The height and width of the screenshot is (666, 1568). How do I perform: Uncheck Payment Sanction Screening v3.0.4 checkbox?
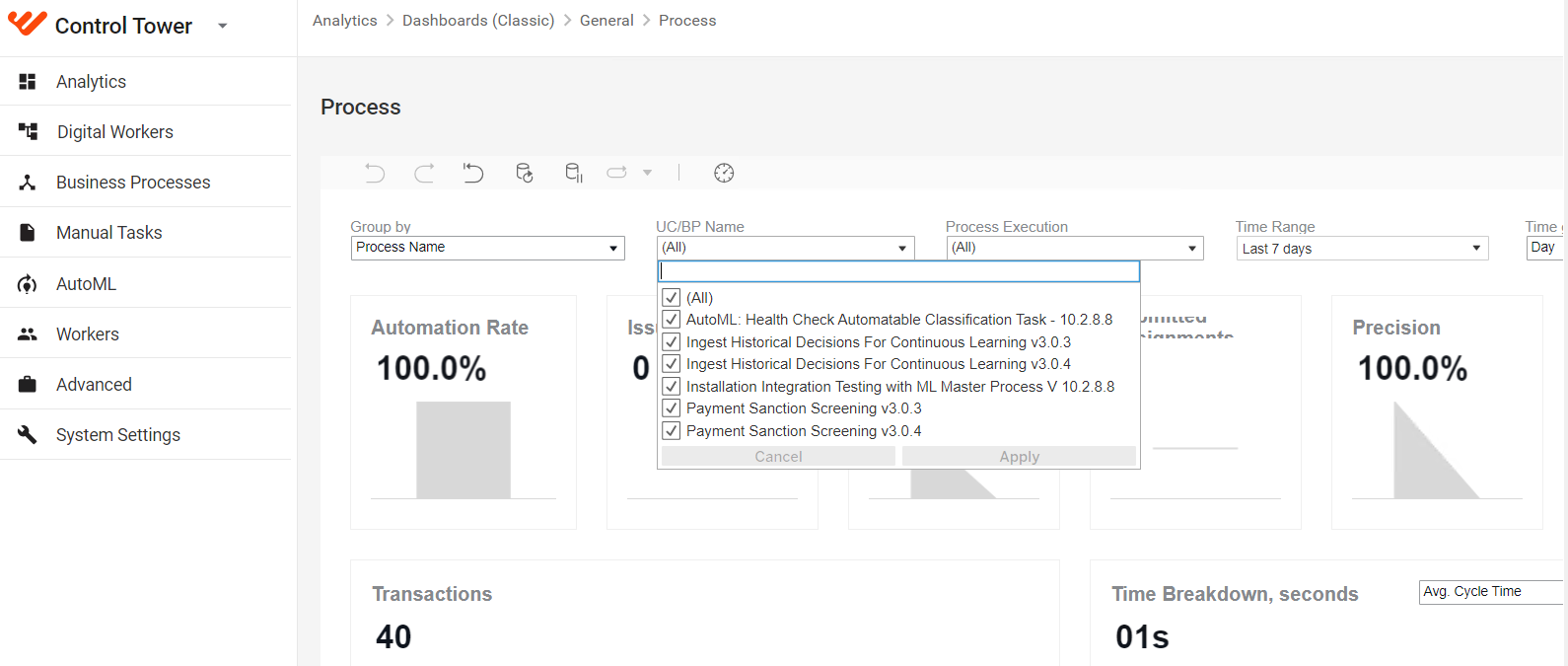672,430
